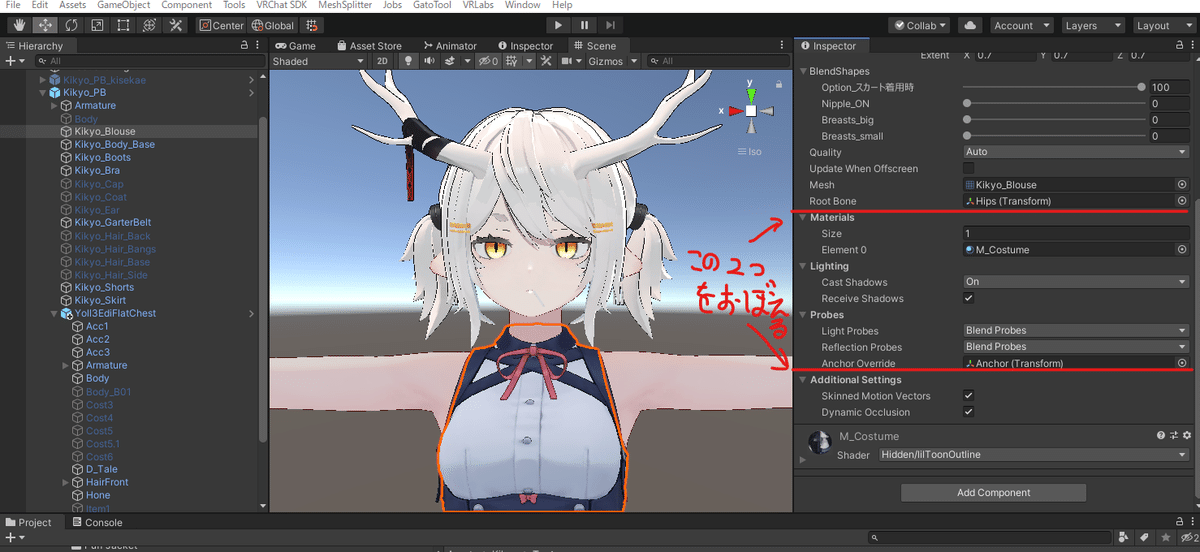
Task: Toggle hidden objects visibility counter
Action: 488,61
